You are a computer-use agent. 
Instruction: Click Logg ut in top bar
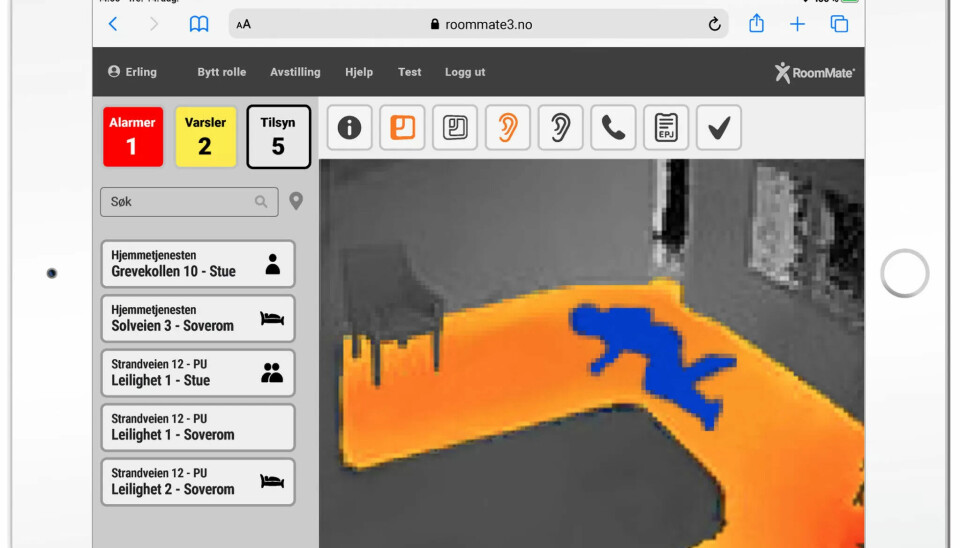(465, 72)
